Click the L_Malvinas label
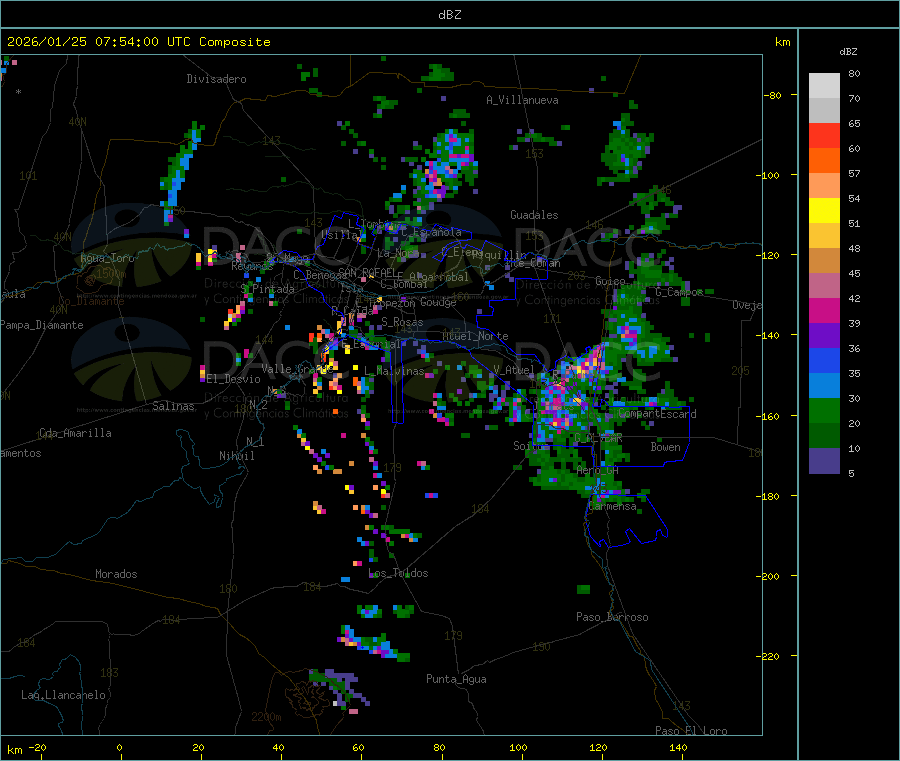The image size is (900, 761). (394, 371)
